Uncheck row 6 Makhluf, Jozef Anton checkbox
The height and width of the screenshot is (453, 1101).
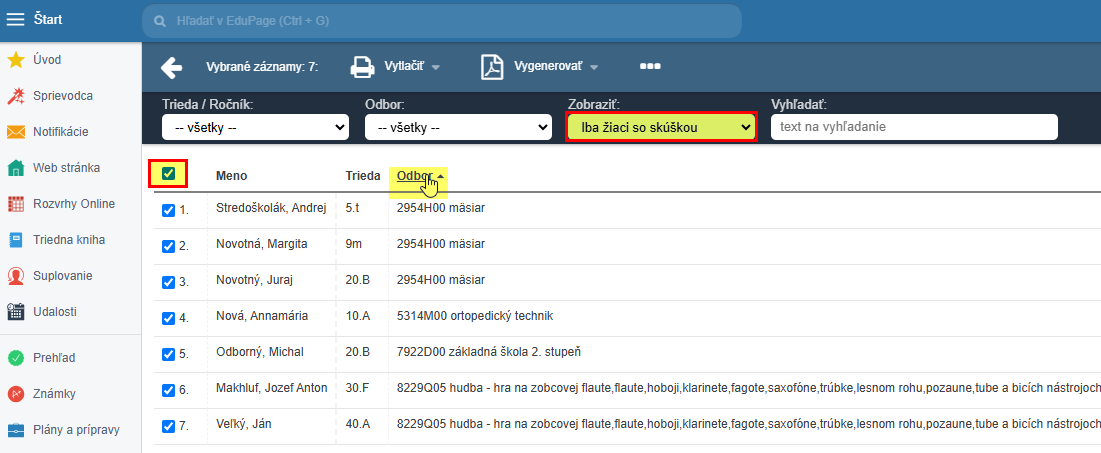(169, 390)
